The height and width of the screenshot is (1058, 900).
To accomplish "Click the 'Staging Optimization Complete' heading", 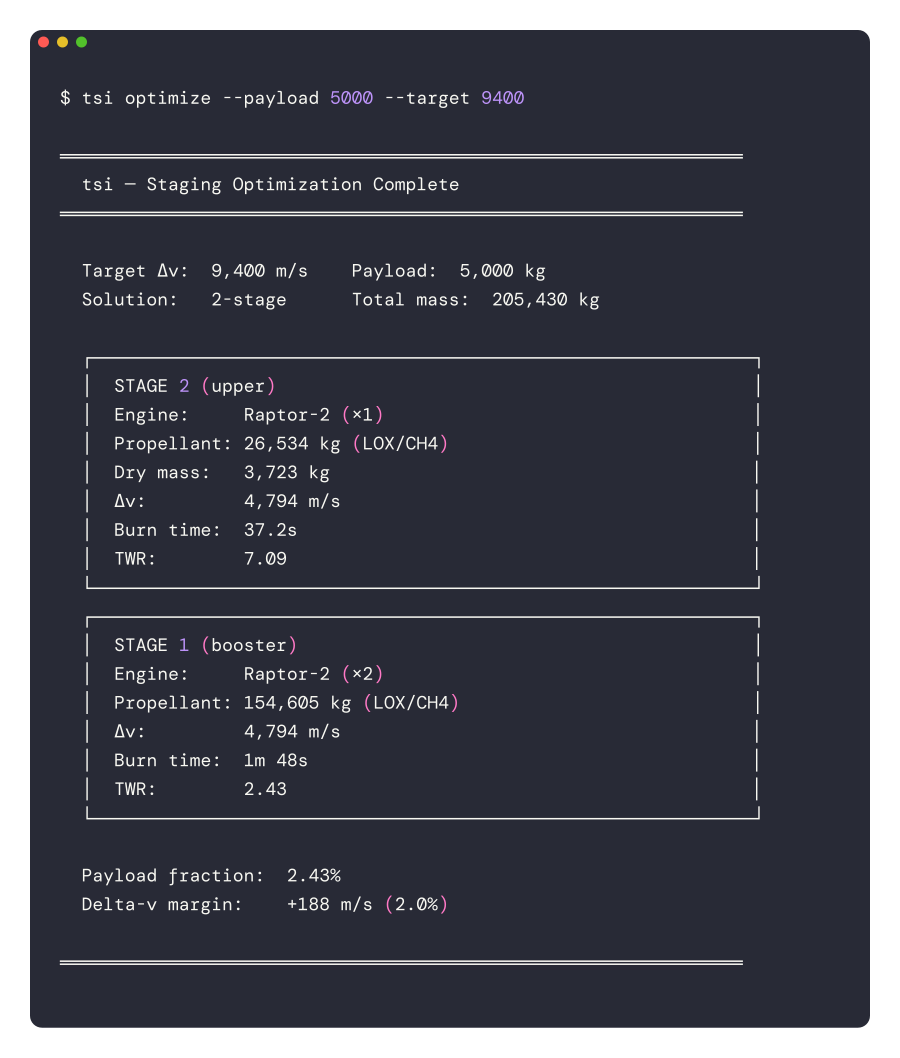I will 303,184.
